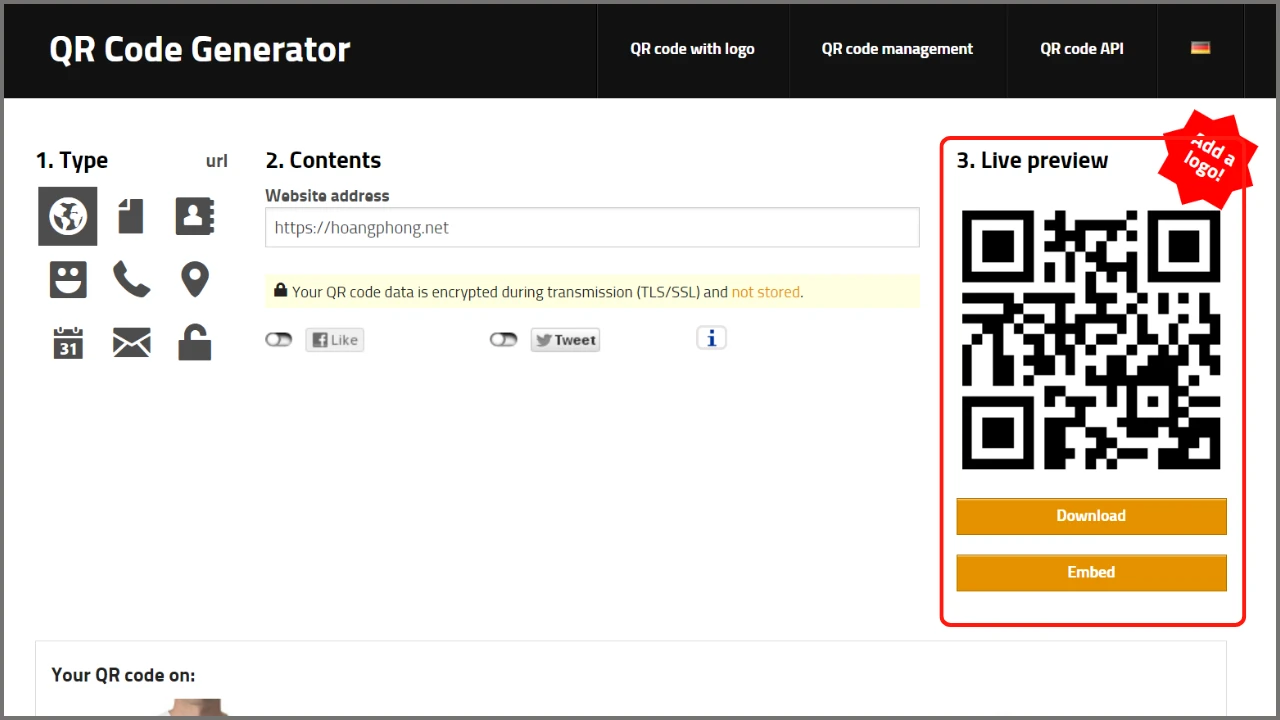Screen dimensions: 1280x720
Task: Click the '3. Live preview' heading
Action: tap(1032, 161)
